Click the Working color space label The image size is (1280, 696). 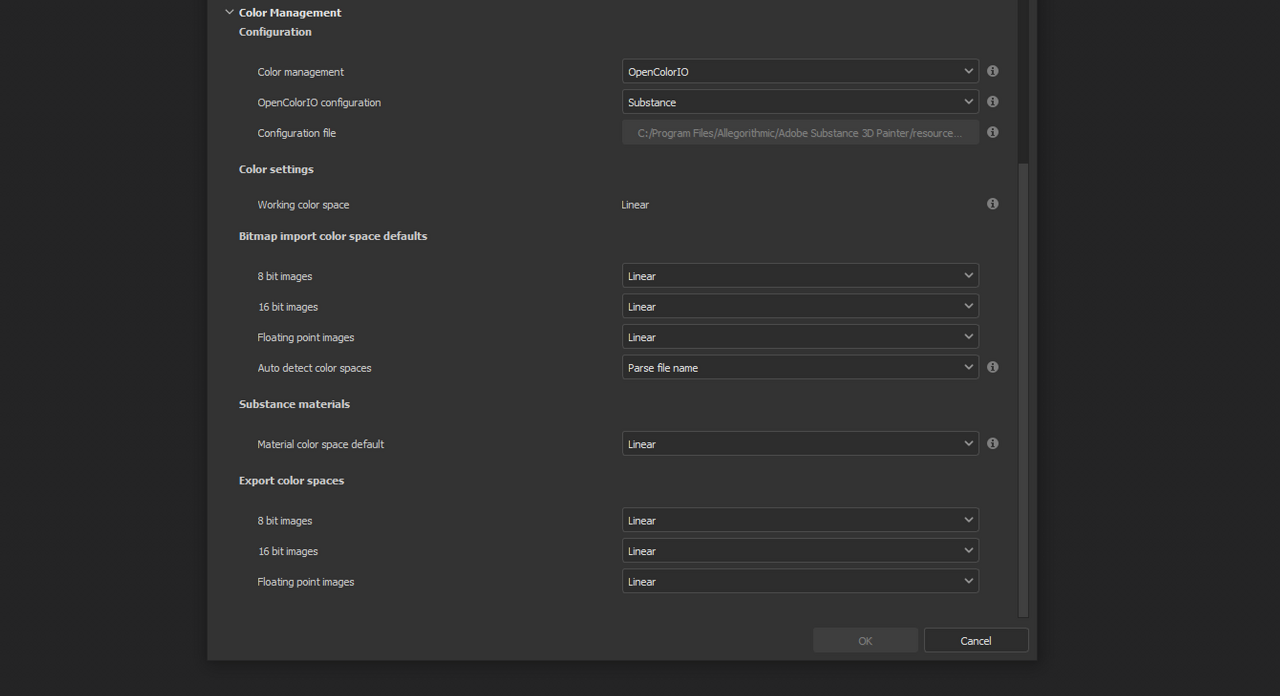tap(303, 205)
